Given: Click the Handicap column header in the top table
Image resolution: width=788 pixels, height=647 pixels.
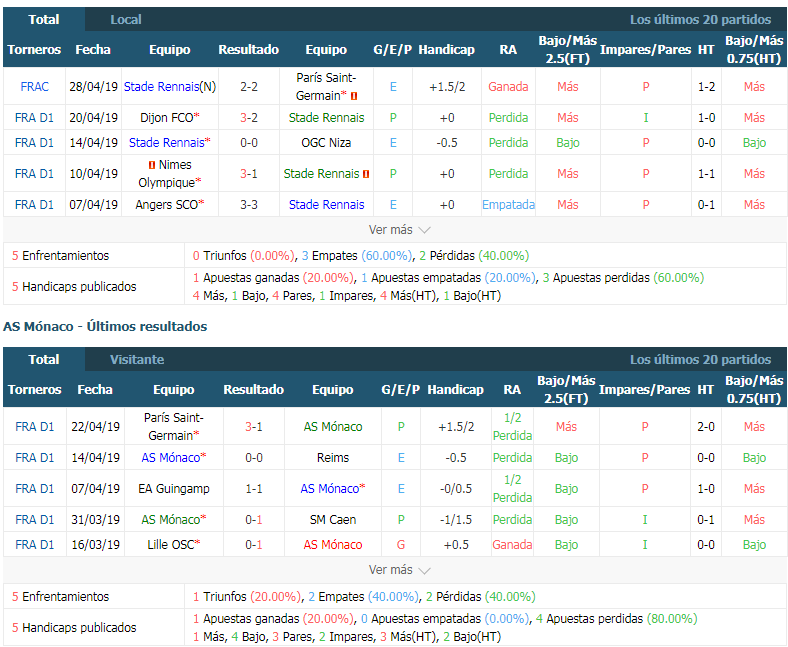Looking at the screenshot, I should click(x=446, y=49).
